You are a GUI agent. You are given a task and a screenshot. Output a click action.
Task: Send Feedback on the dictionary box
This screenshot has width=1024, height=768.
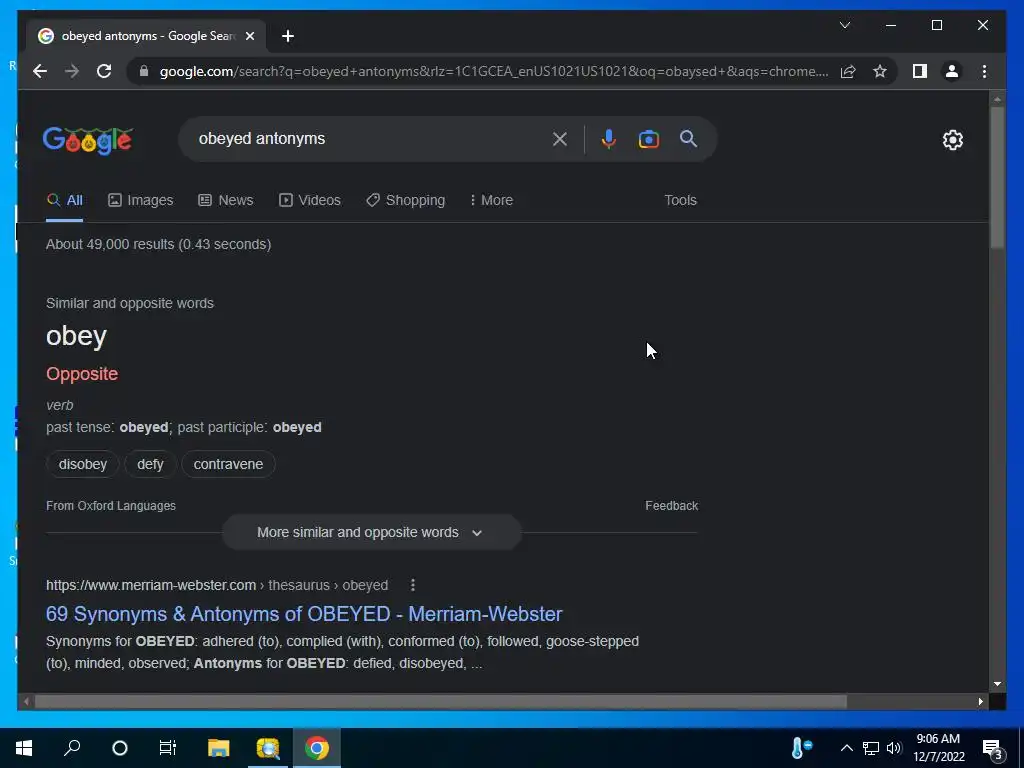[671, 505]
